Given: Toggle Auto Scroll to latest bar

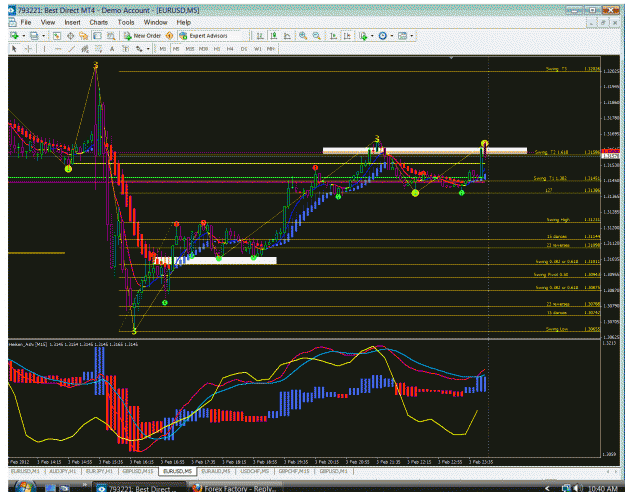Looking at the screenshot, I should coord(333,36).
